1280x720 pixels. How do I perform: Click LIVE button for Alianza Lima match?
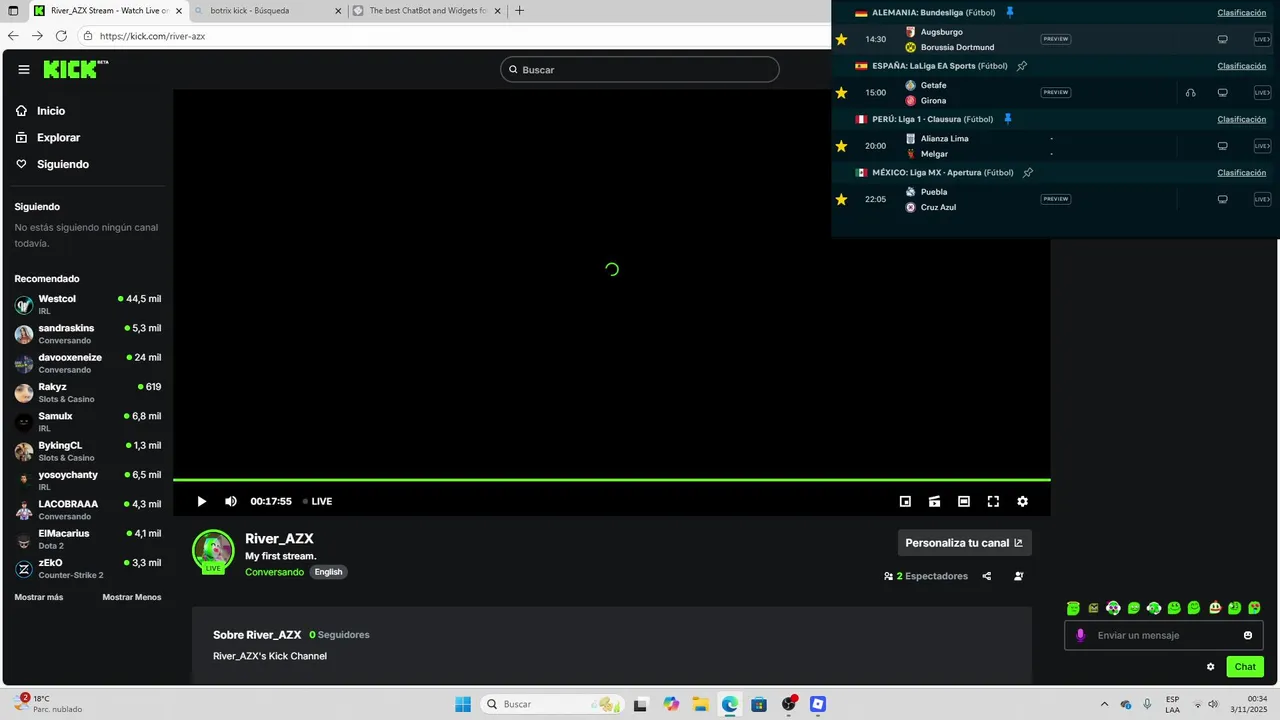click(x=1262, y=146)
